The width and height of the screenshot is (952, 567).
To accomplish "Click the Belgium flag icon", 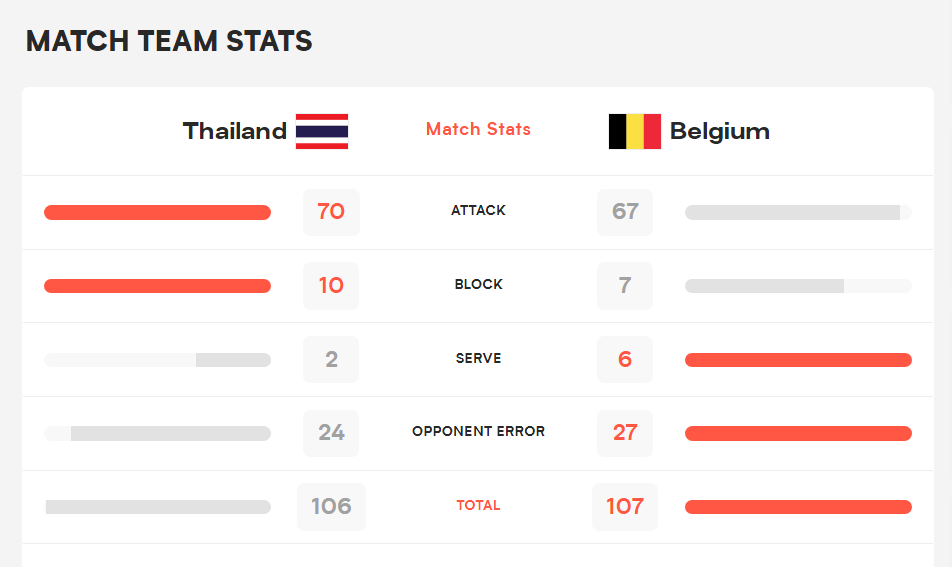I will (x=635, y=131).
